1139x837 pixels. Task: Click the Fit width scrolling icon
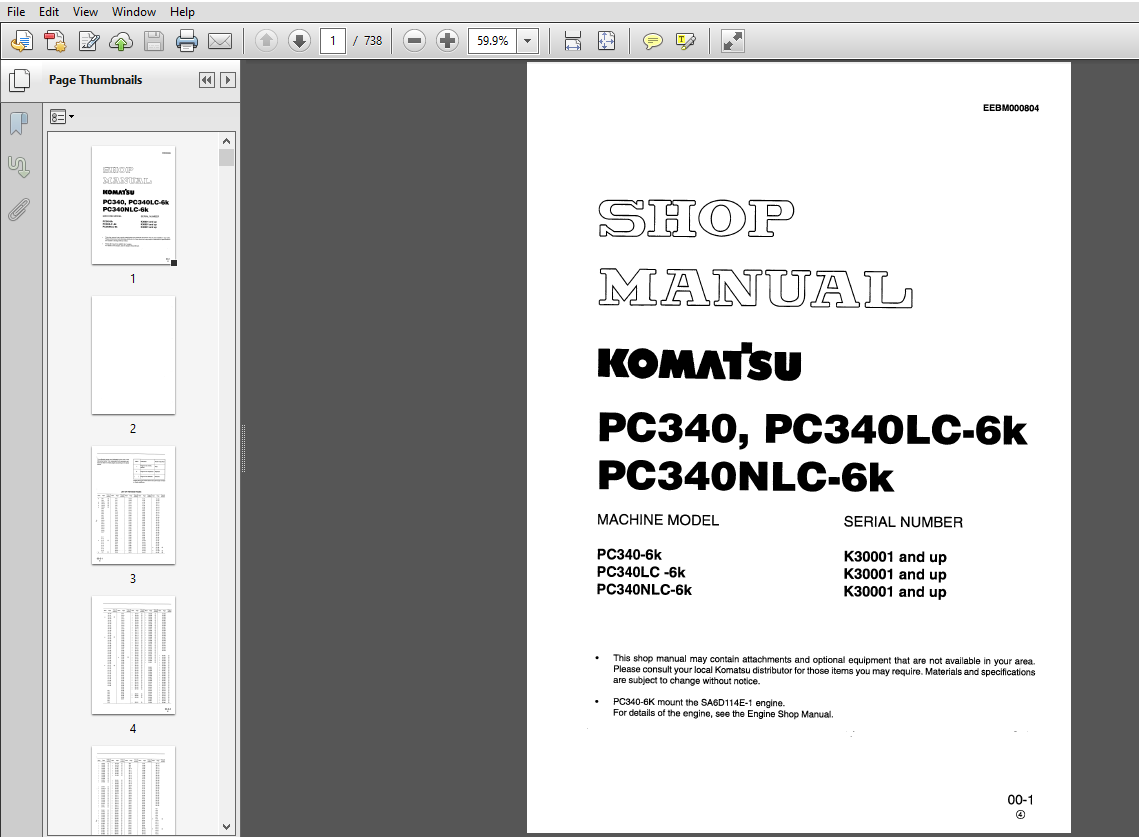572,41
